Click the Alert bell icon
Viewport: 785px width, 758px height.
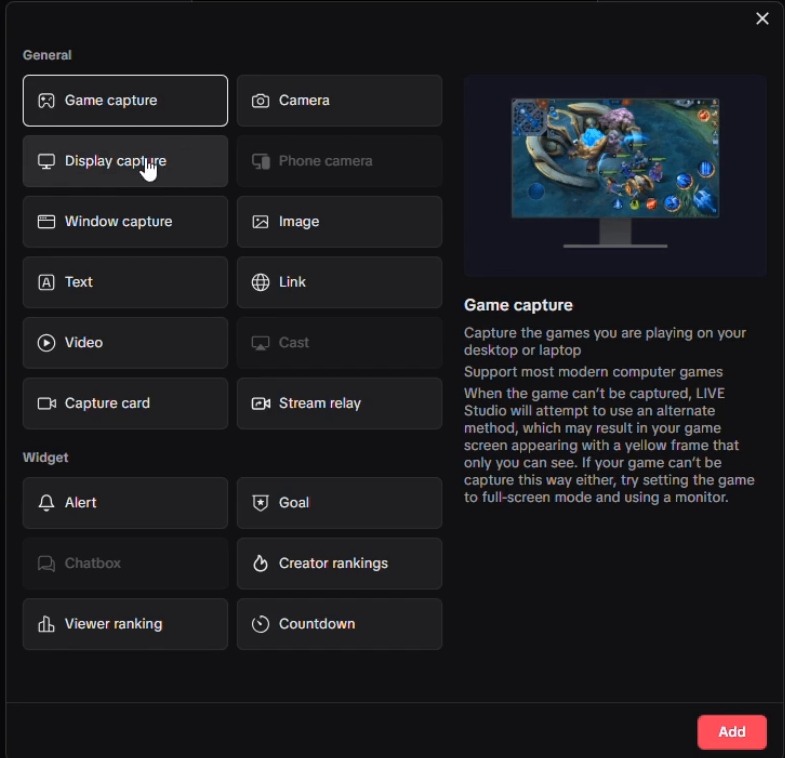[x=46, y=503]
